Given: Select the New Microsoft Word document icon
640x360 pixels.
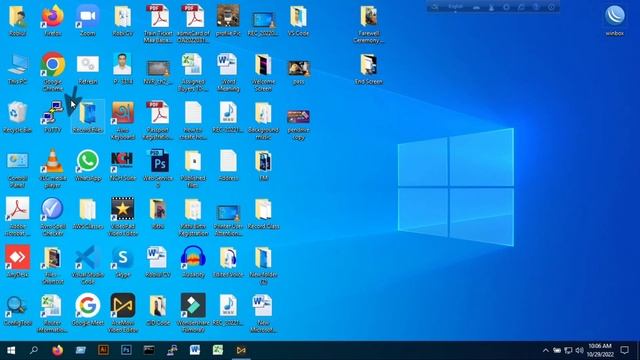Looking at the screenshot, I should click(x=263, y=313).
